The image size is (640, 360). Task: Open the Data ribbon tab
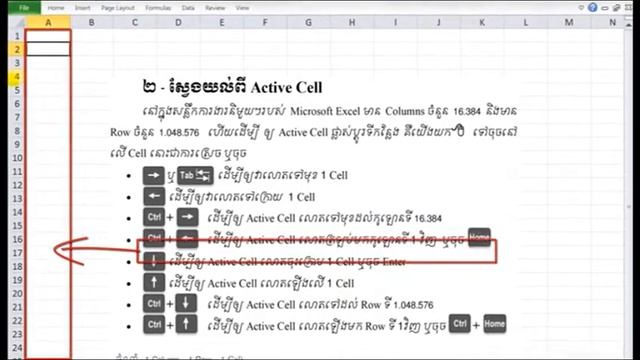tap(188, 8)
